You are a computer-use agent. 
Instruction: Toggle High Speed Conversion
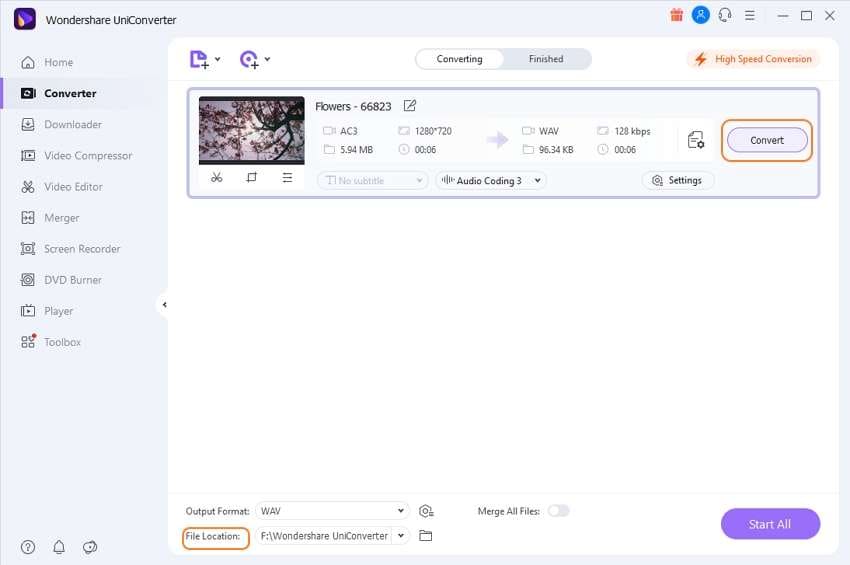754,59
